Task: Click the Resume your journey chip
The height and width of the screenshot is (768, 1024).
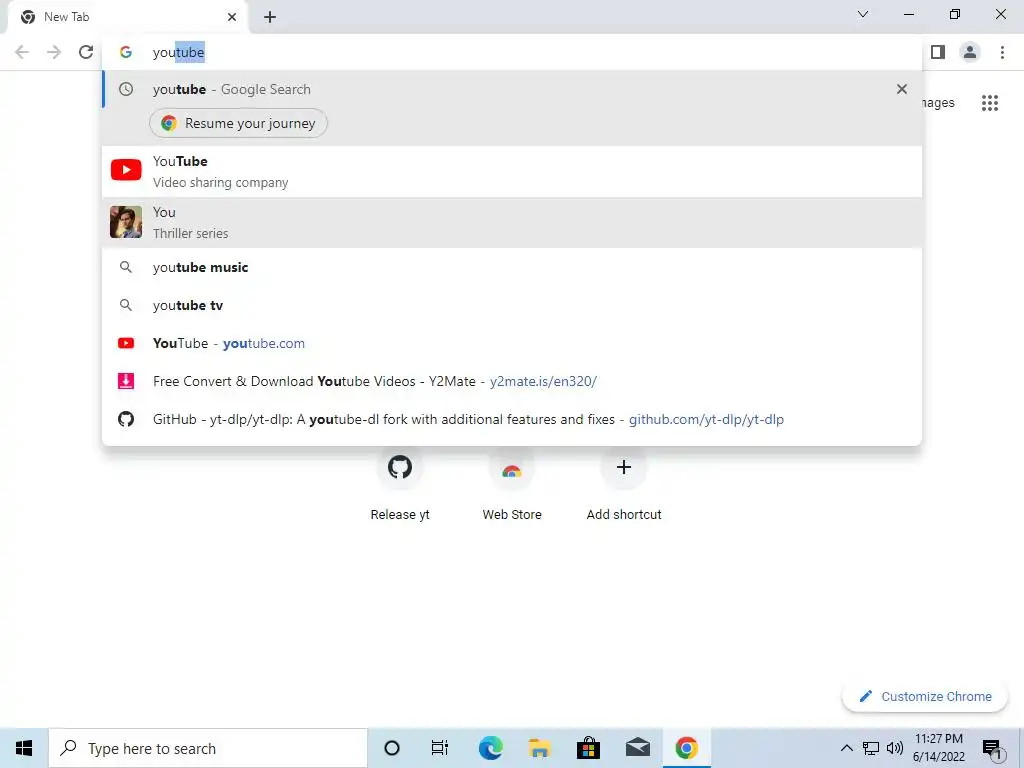Action: [x=238, y=123]
